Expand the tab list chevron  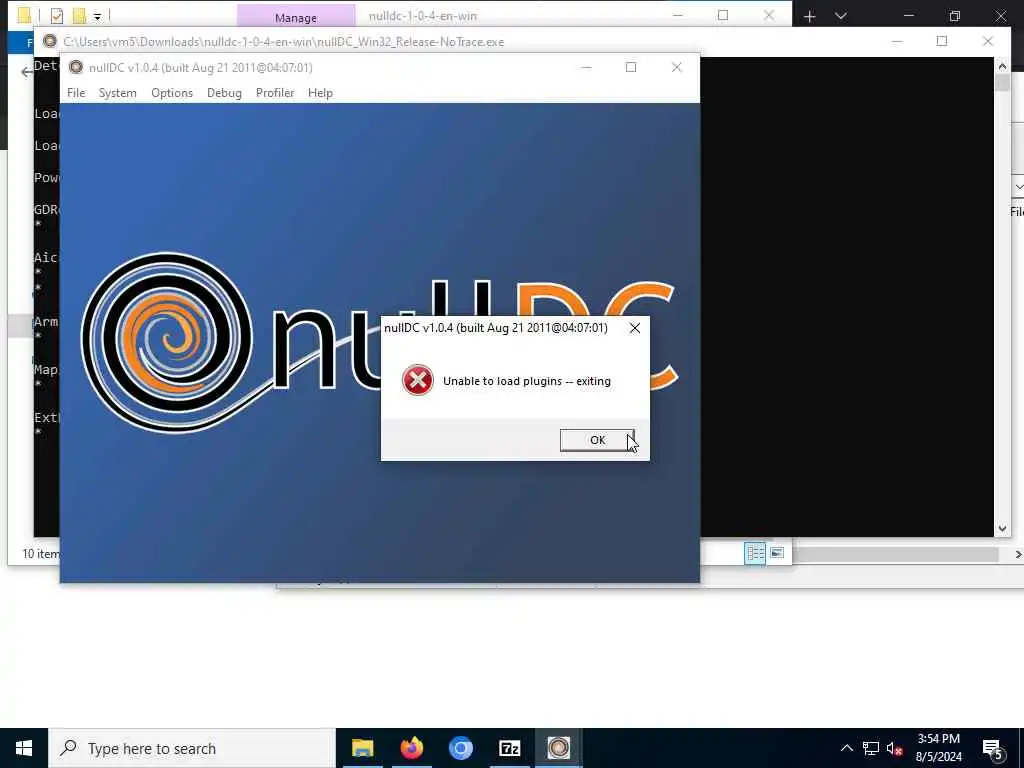[x=840, y=16]
